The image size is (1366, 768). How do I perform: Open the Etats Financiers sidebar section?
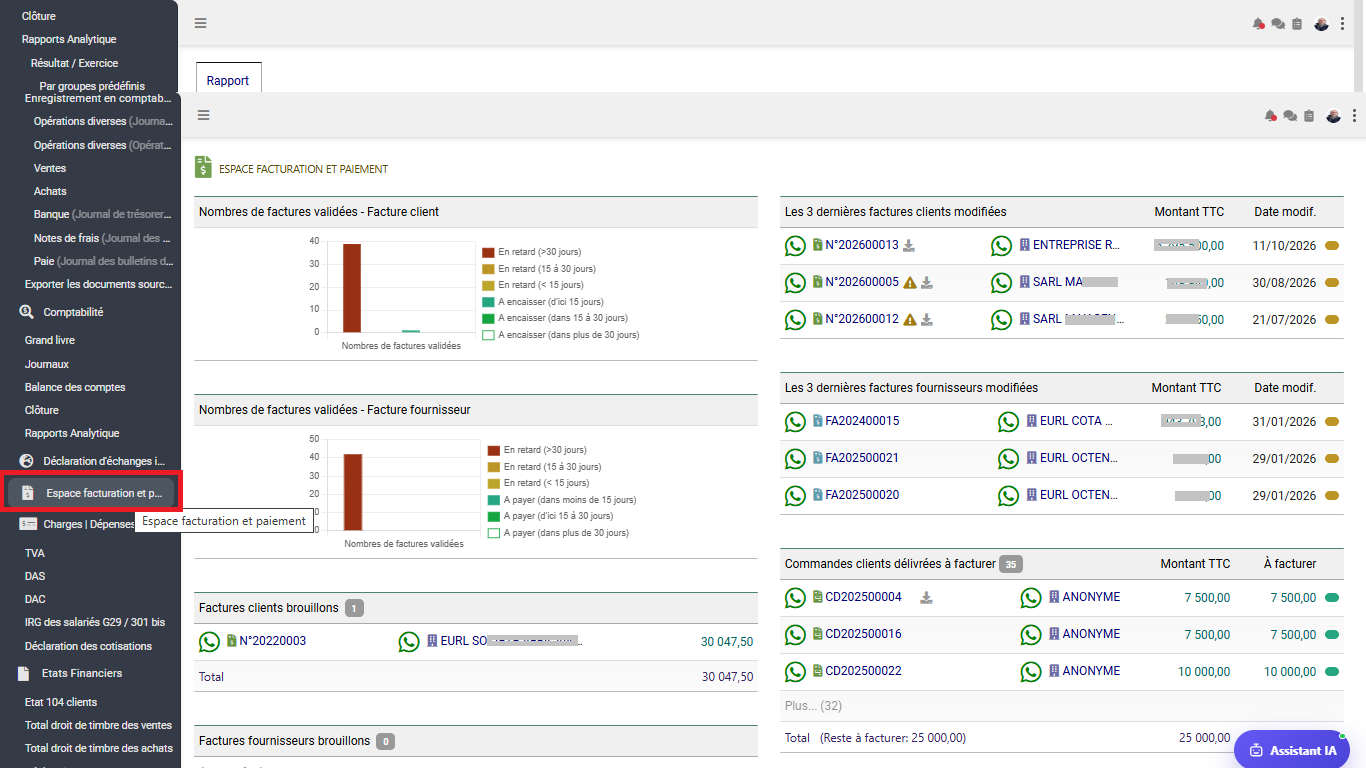[x=70, y=674]
